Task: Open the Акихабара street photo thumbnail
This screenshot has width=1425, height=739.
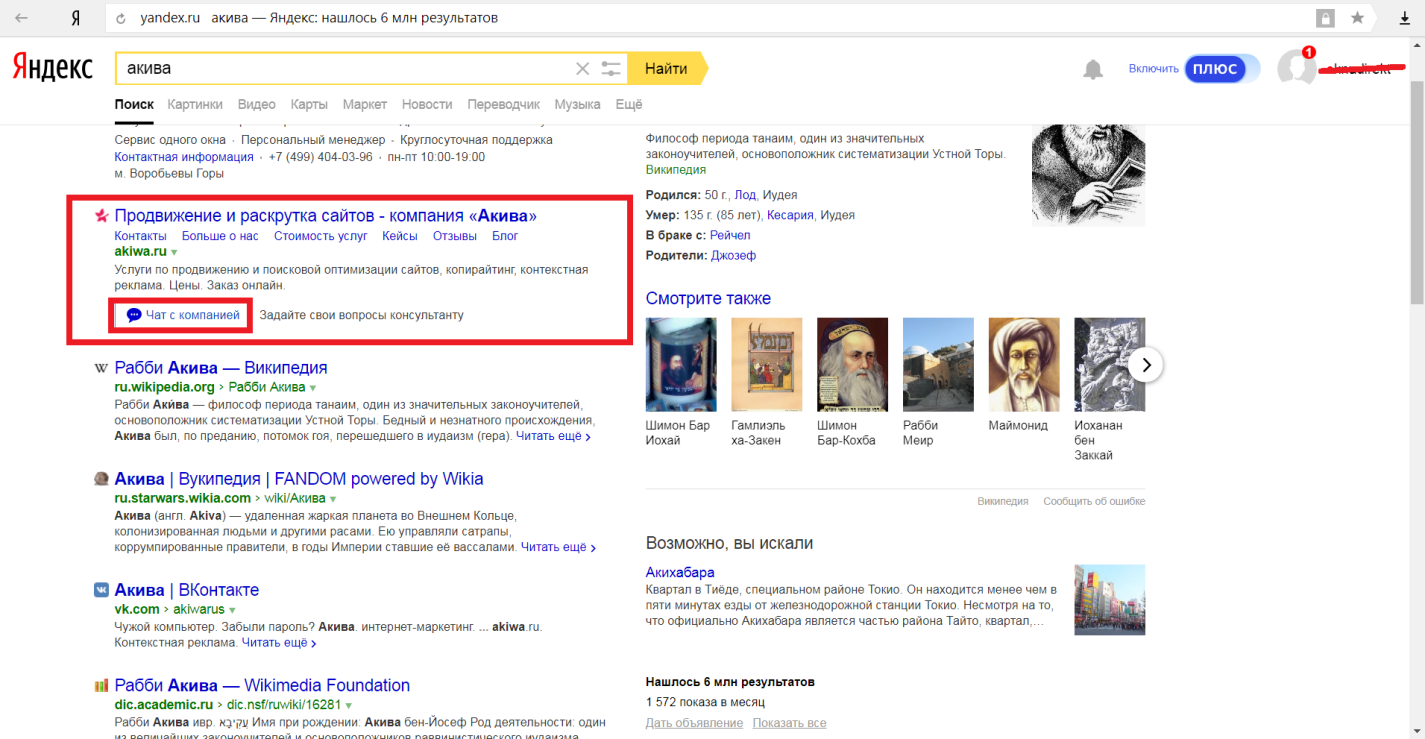Action: [x=1109, y=600]
